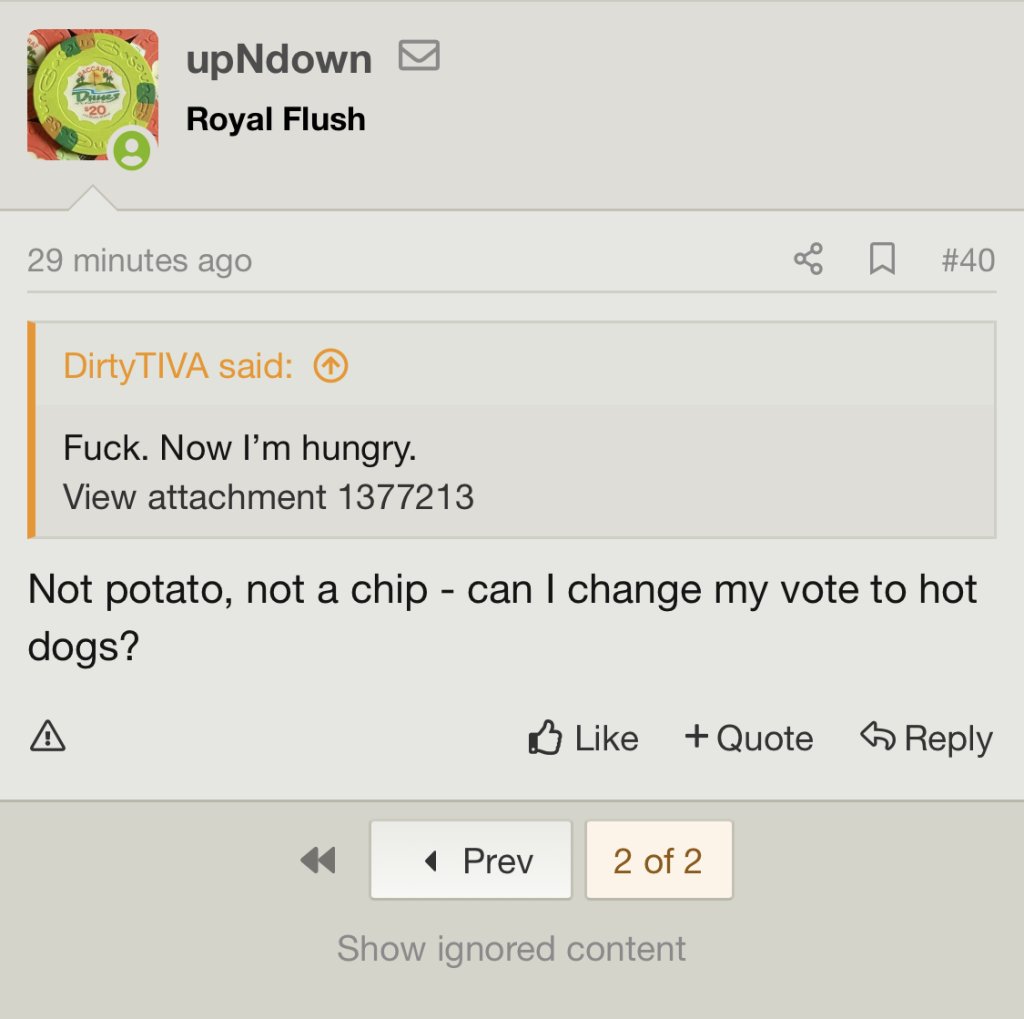The width and height of the screenshot is (1024, 1019).
Task: Click the 29 minutes ago timestamp
Action: click(x=139, y=260)
